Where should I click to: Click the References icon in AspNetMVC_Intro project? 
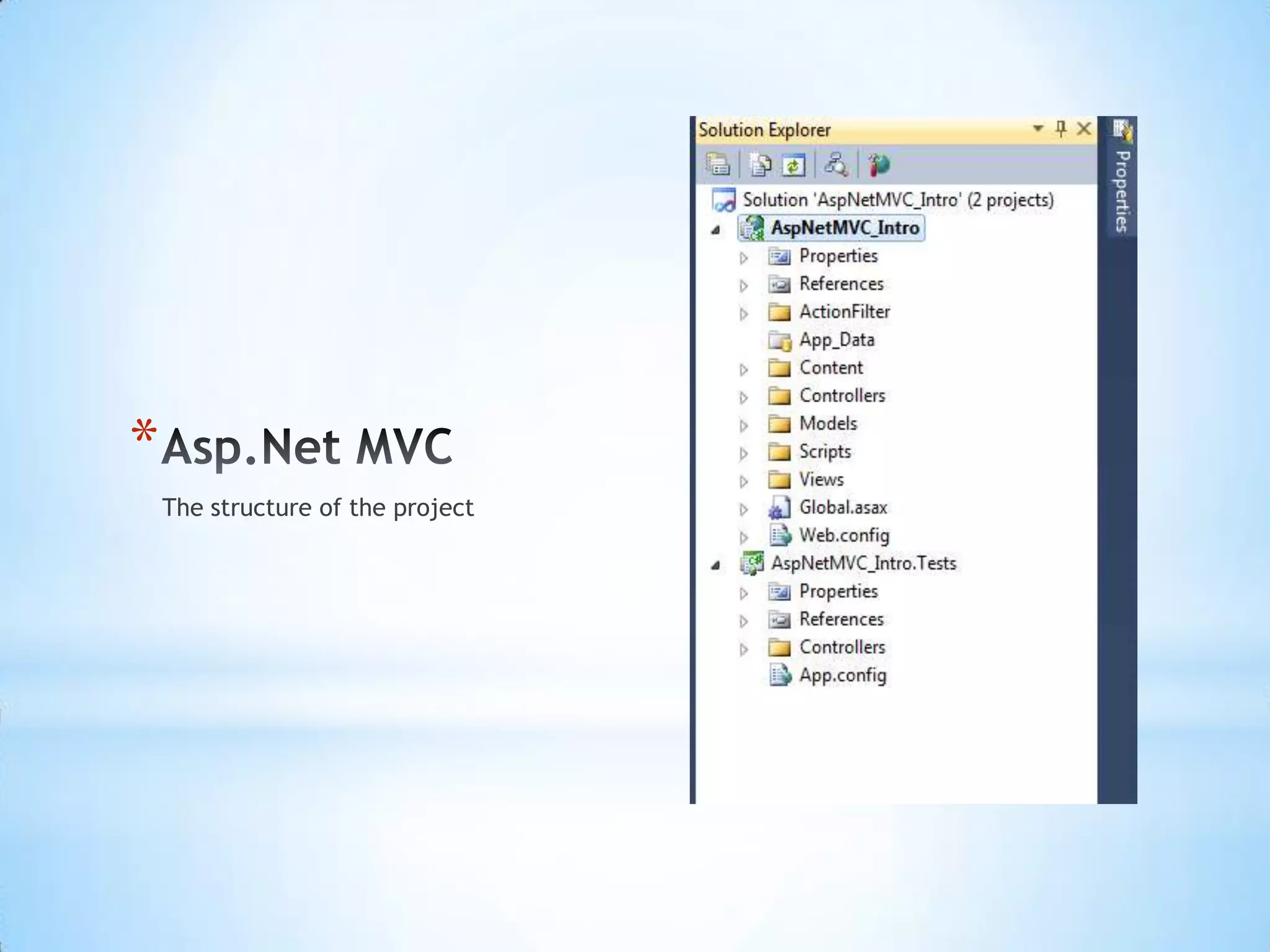(779, 284)
